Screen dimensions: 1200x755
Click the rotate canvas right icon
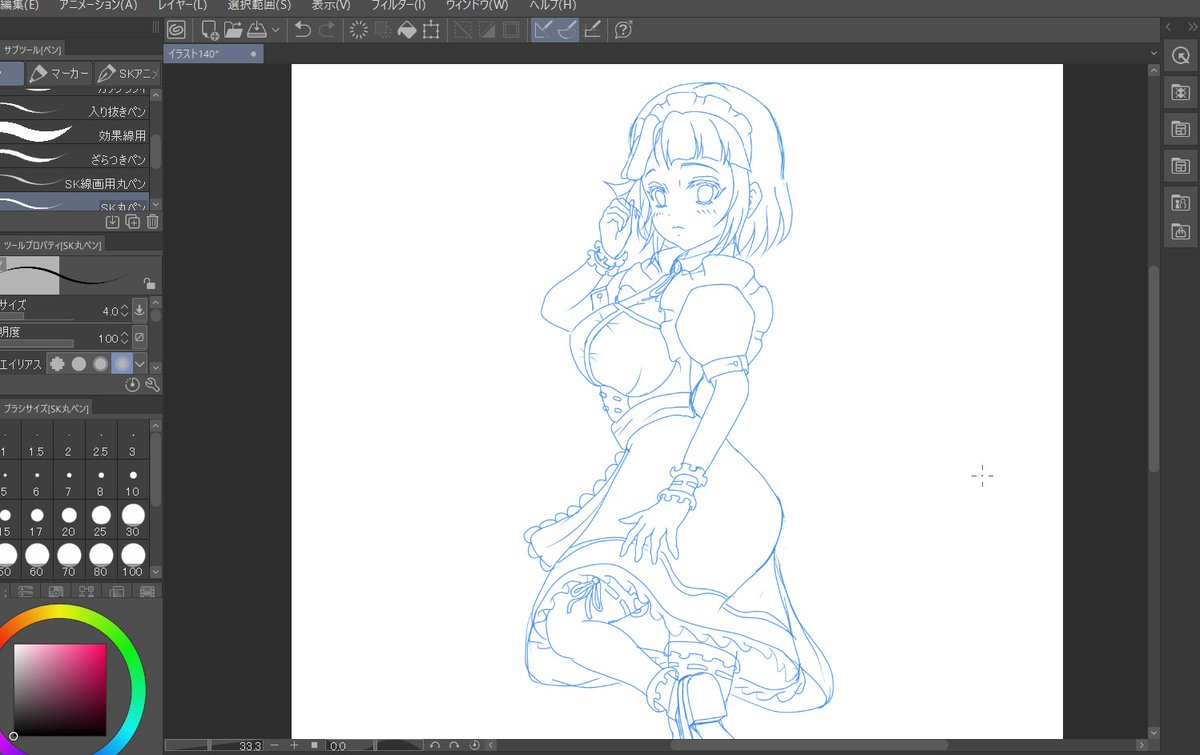coord(455,746)
